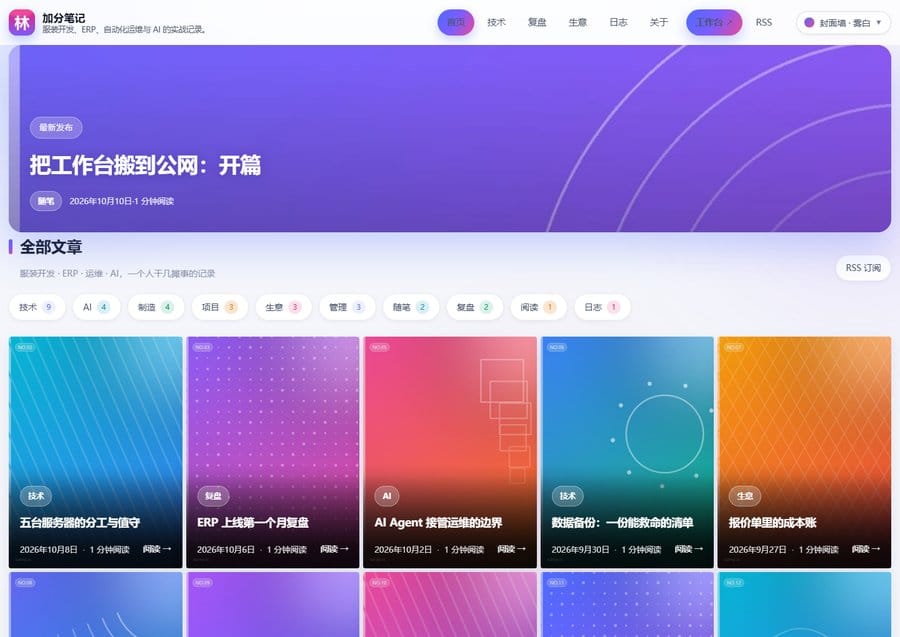This screenshot has width=900, height=637.
Task: Click the 随笔 tag on the featured banner
Action: pos(46,201)
